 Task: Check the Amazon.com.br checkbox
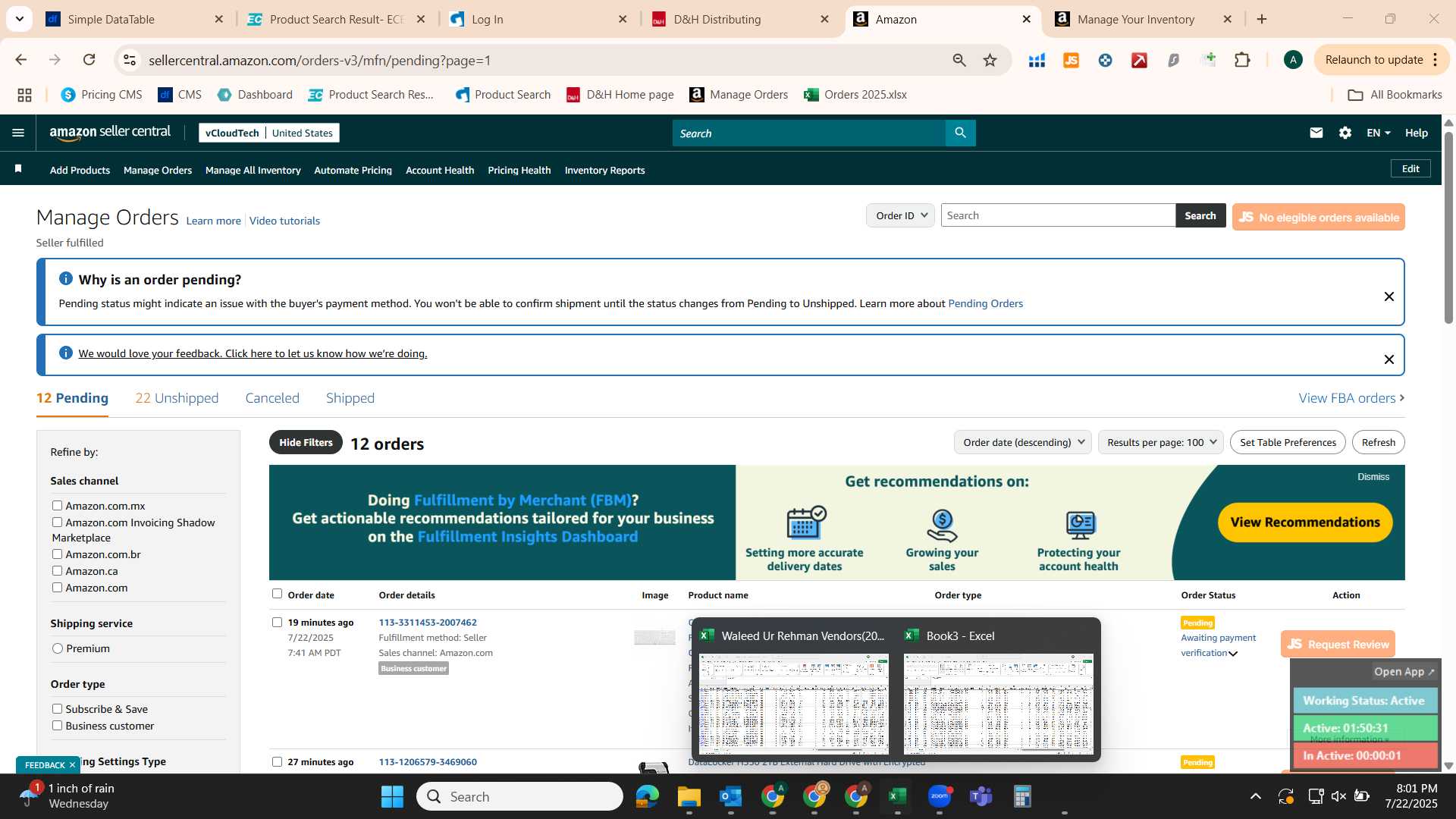(x=57, y=554)
